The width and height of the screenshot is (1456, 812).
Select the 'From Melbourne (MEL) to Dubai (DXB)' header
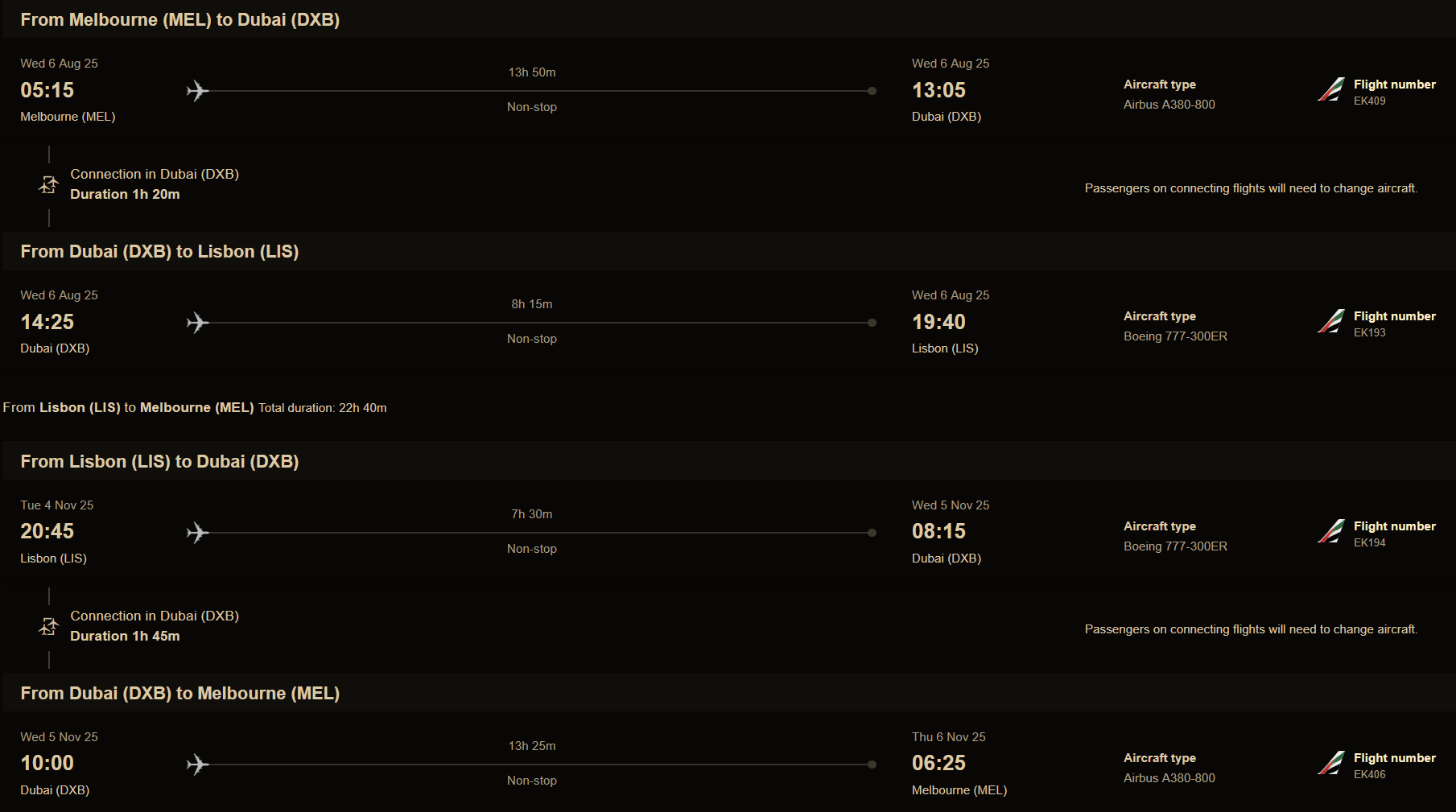click(179, 20)
